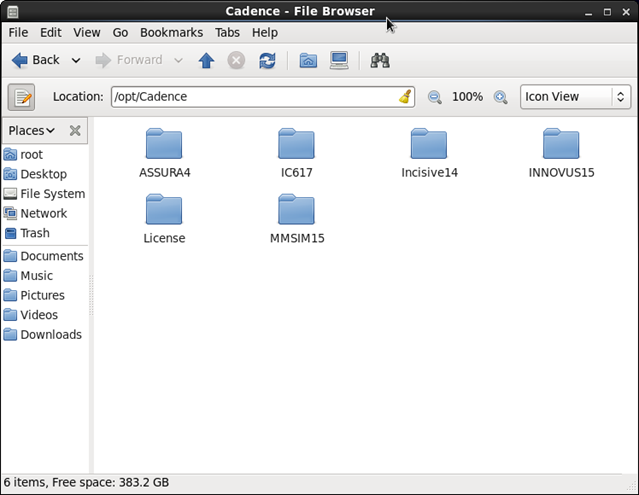639x495 pixels.
Task: Select the License folder icon
Action: point(164,209)
